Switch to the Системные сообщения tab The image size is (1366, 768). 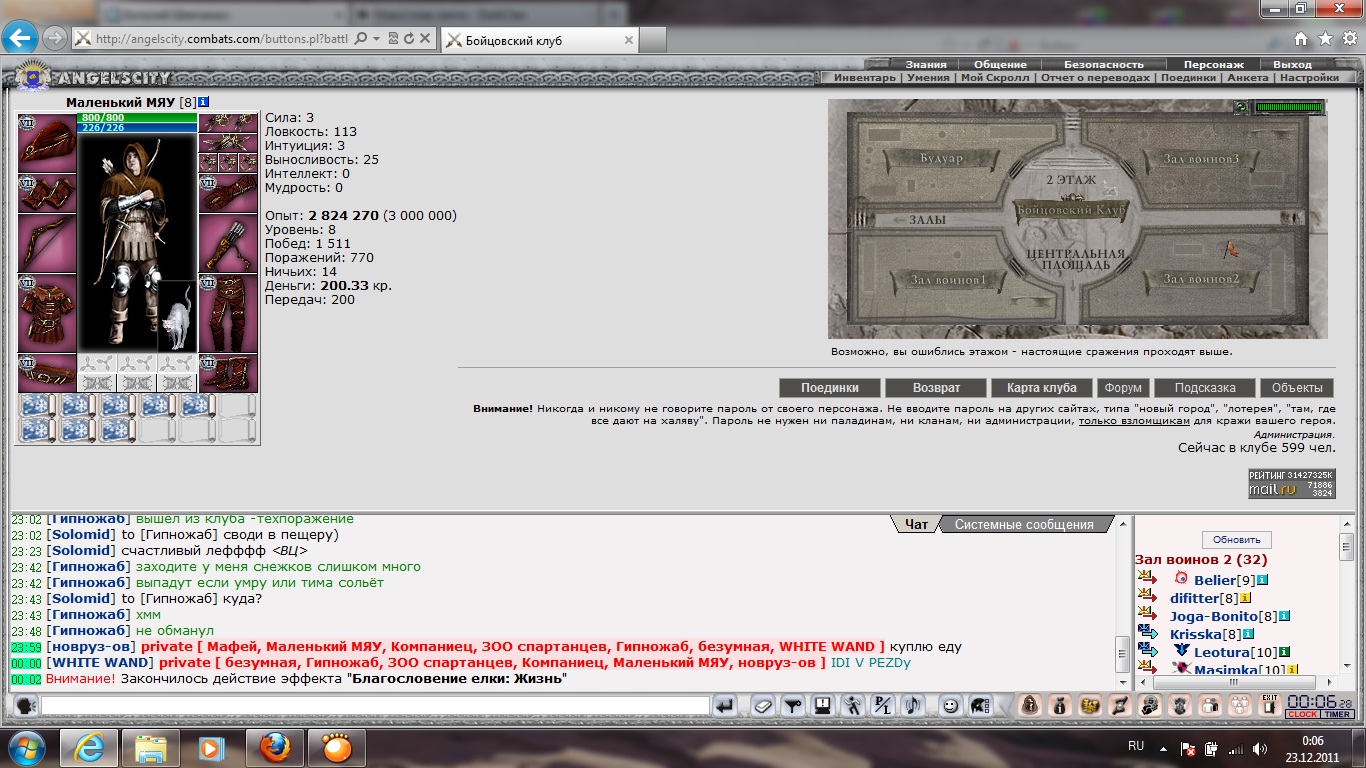click(x=1024, y=524)
